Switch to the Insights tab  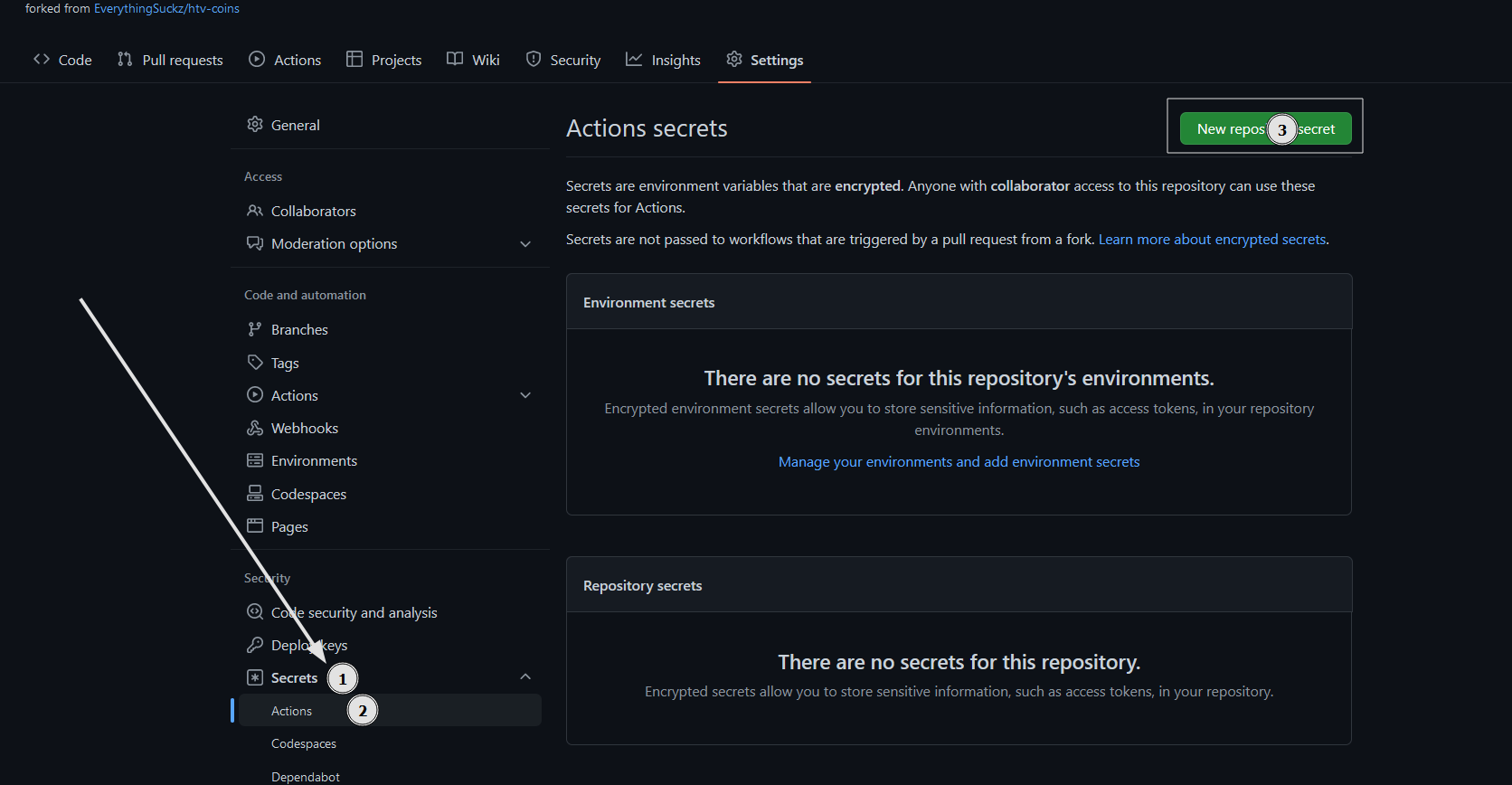pyautogui.click(x=663, y=60)
